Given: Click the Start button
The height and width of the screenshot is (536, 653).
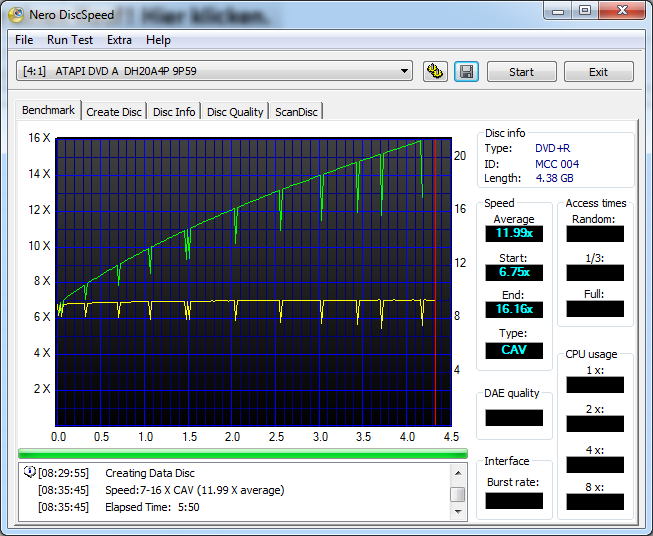Looking at the screenshot, I should coord(521,72).
